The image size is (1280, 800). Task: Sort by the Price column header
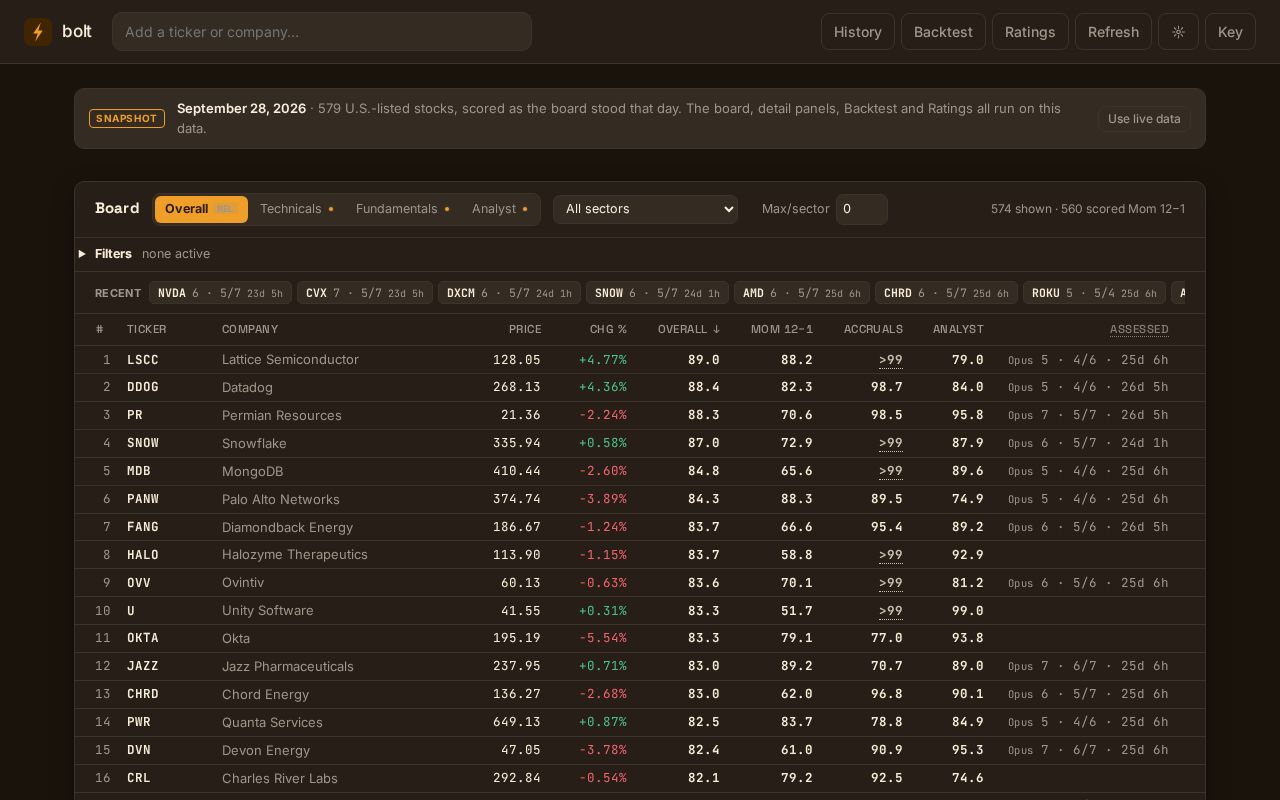[525, 329]
